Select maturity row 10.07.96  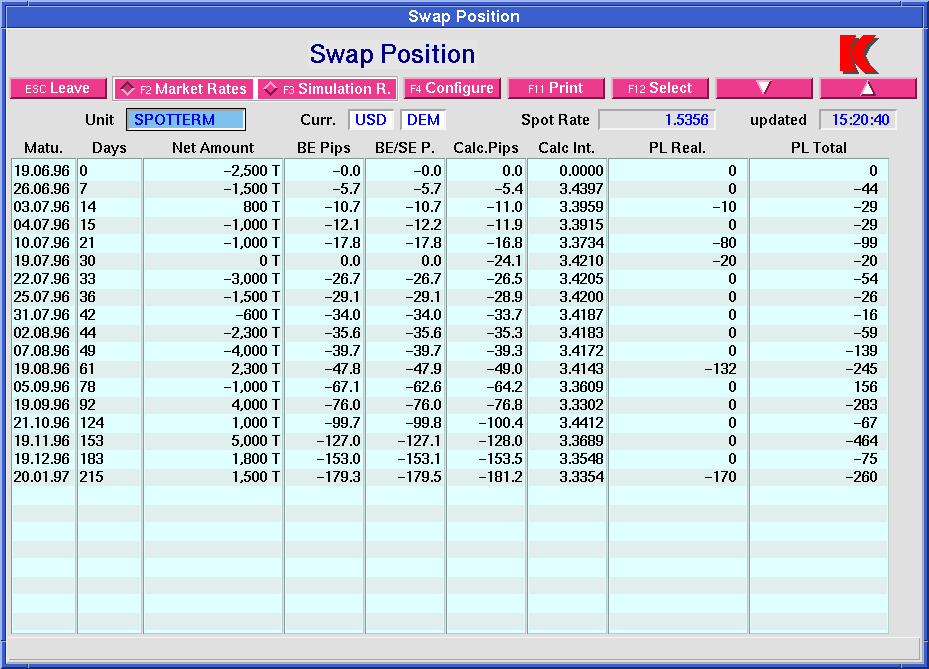point(450,243)
